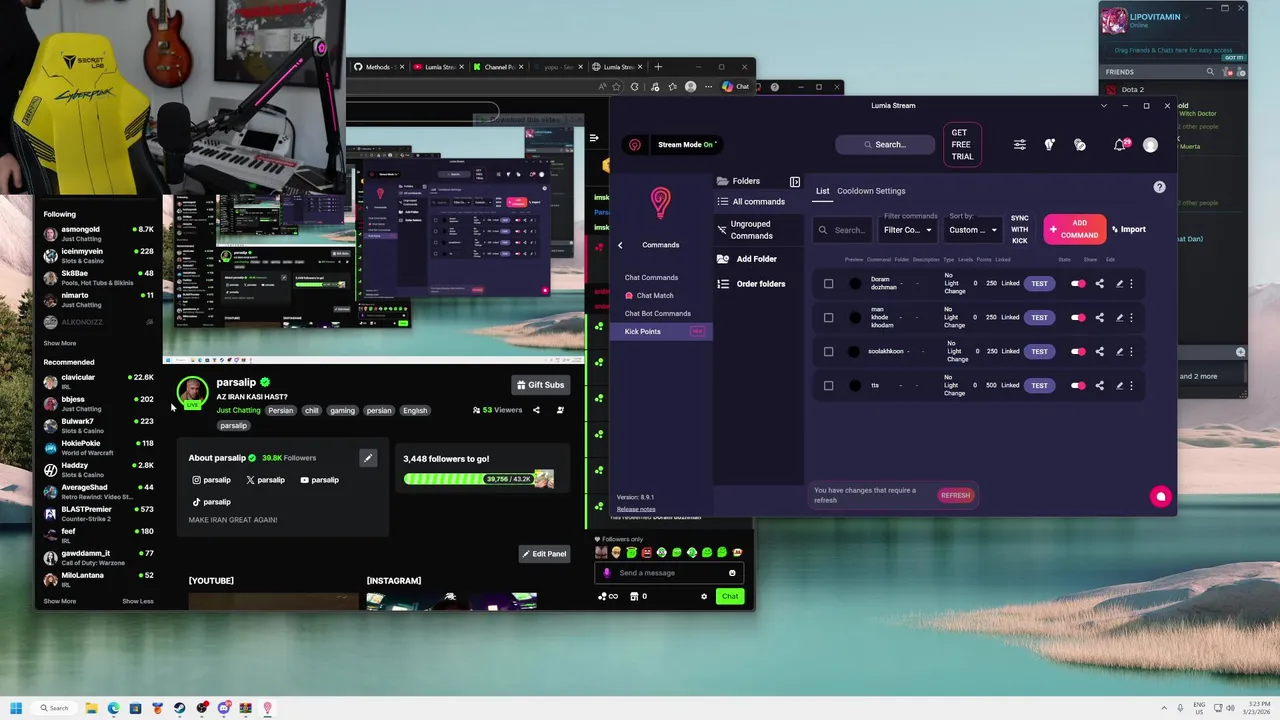Switch to Cooldown Settings tab
This screenshot has height=720, width=1280.
pyautogui.click(x=871, y=191)
